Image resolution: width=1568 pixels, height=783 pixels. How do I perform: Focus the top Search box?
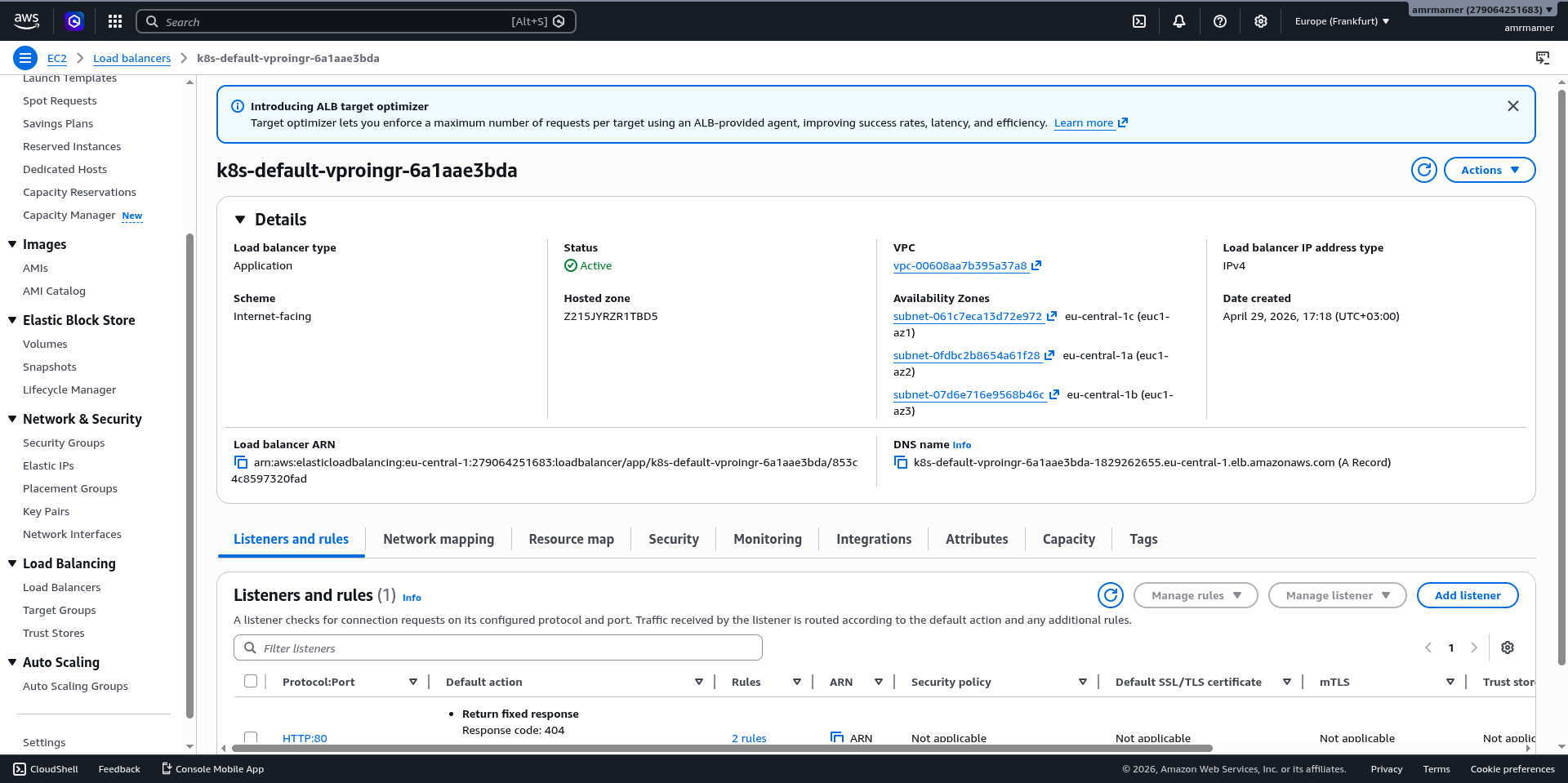coord(356,21)
